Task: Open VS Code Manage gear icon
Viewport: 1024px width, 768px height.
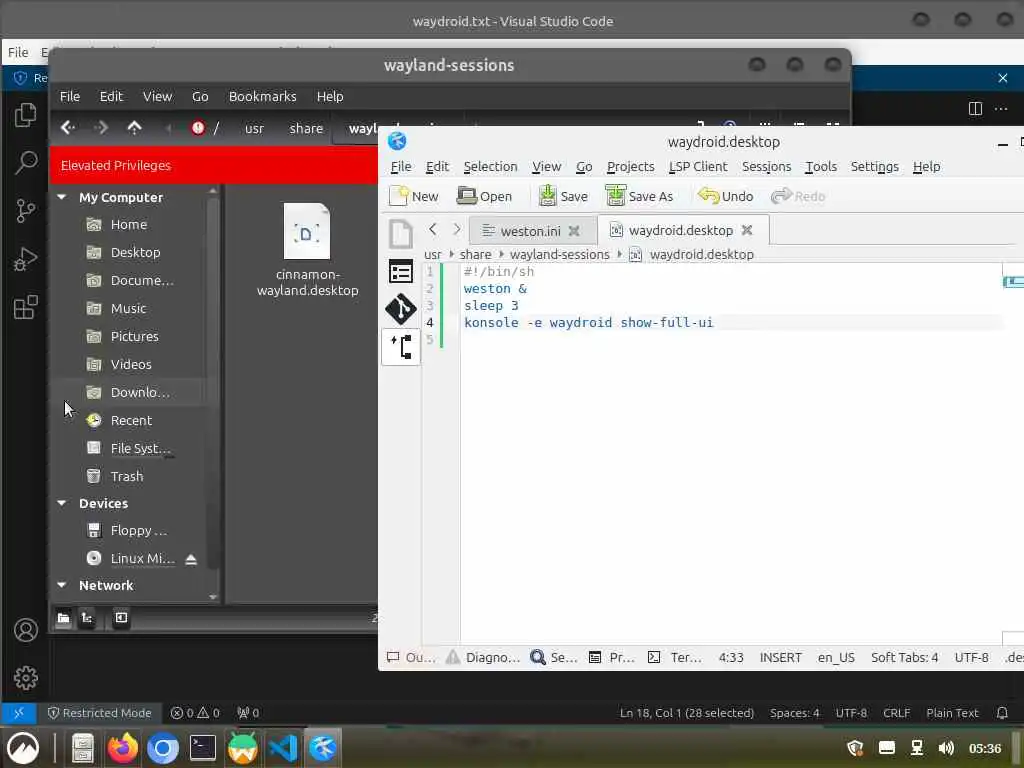Action: pos(25,678)
